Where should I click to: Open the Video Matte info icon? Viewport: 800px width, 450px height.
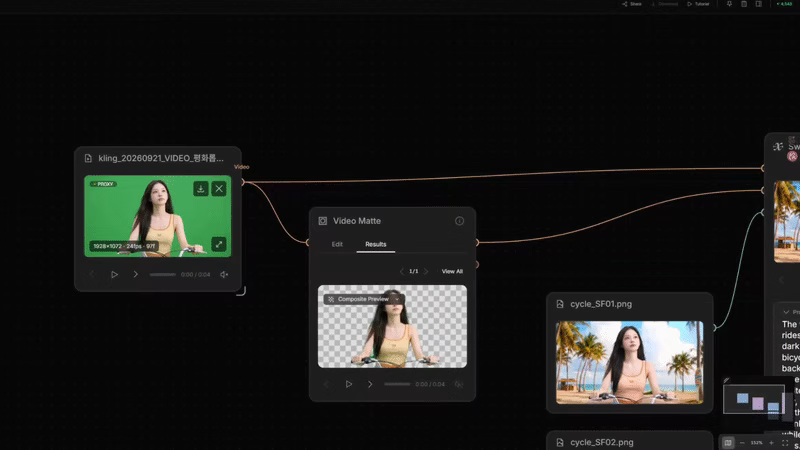[459, 221]
